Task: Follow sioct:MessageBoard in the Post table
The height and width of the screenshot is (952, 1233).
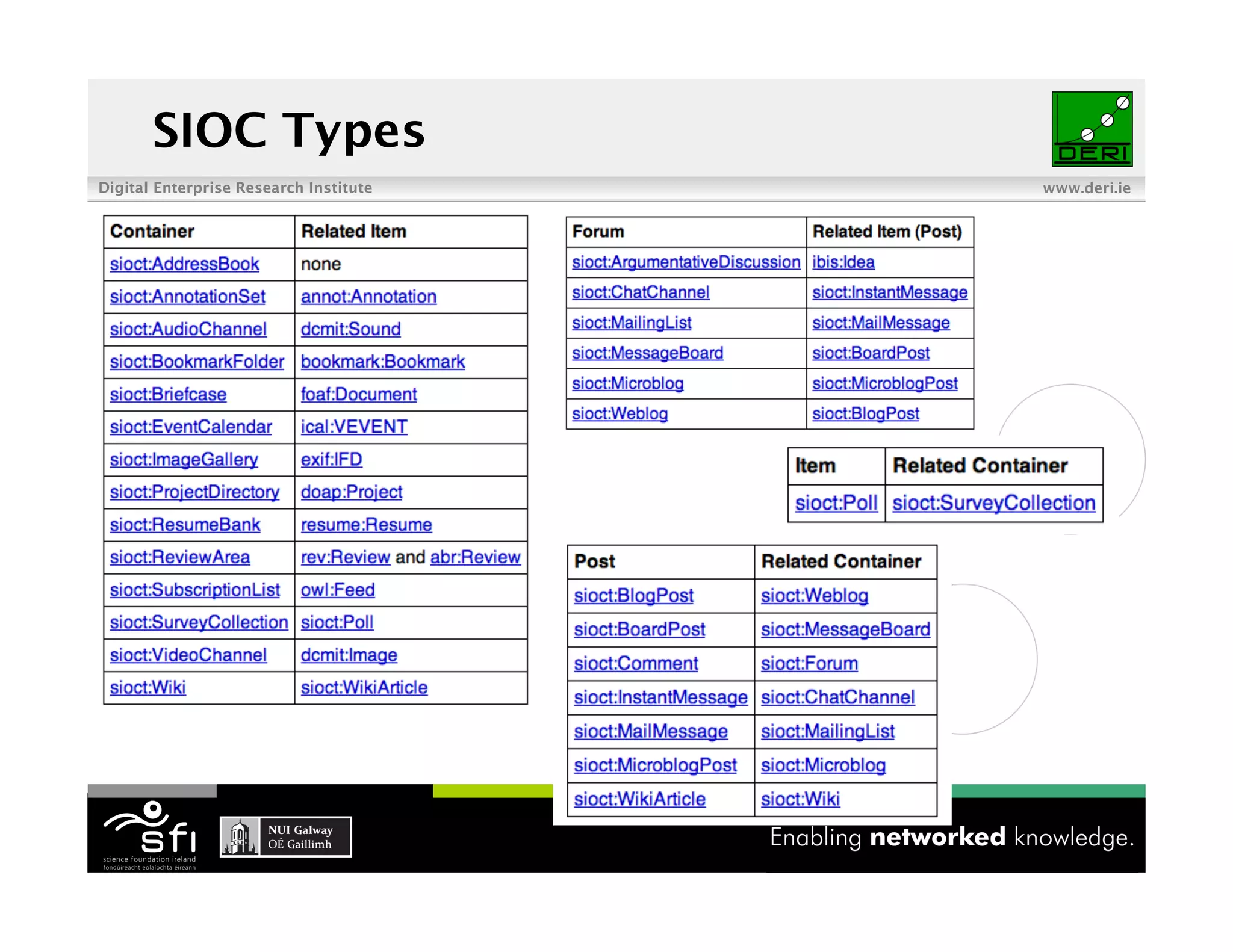Action: pos(845,629)
